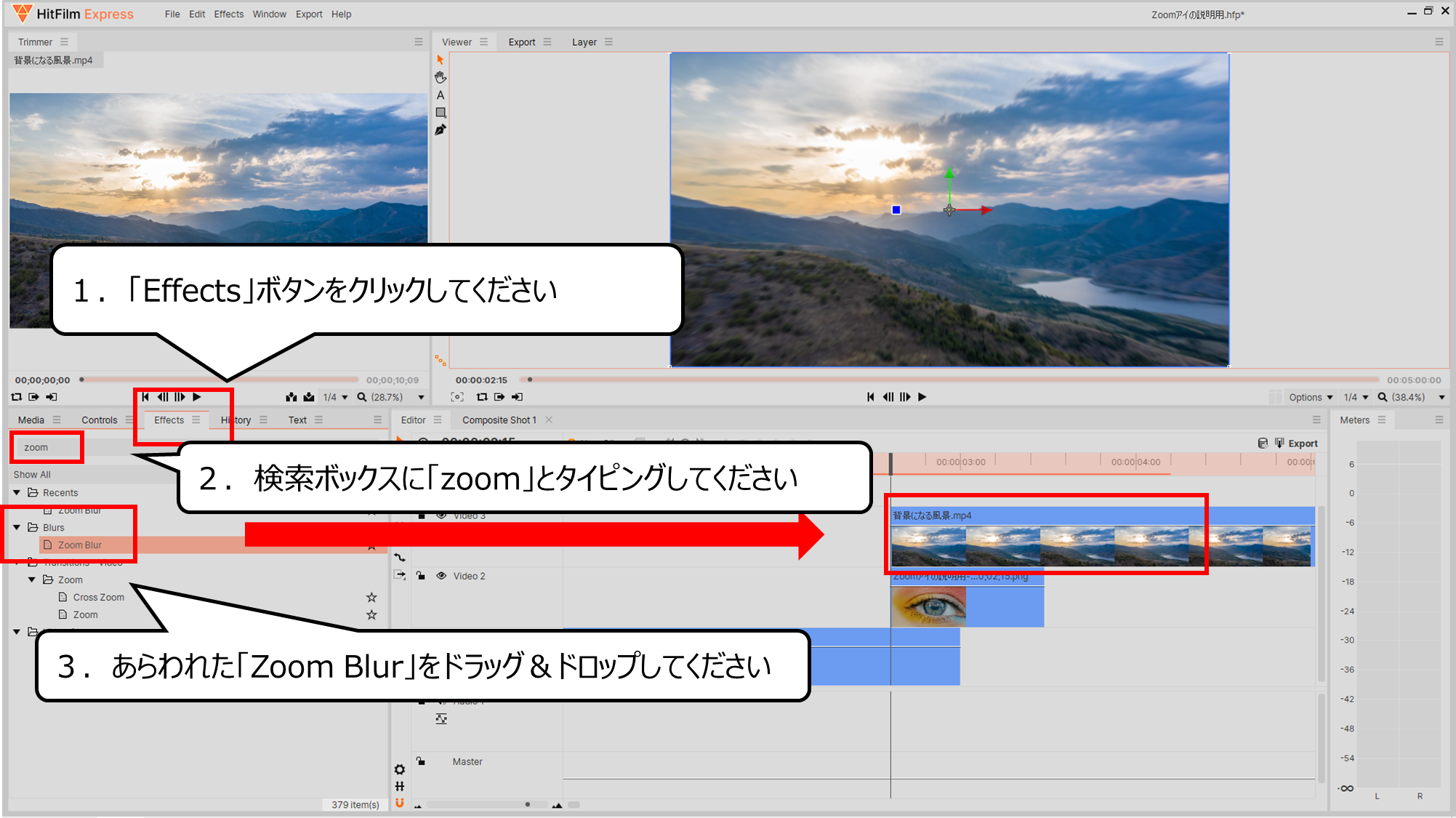Open the Help menu

point(342,14)
